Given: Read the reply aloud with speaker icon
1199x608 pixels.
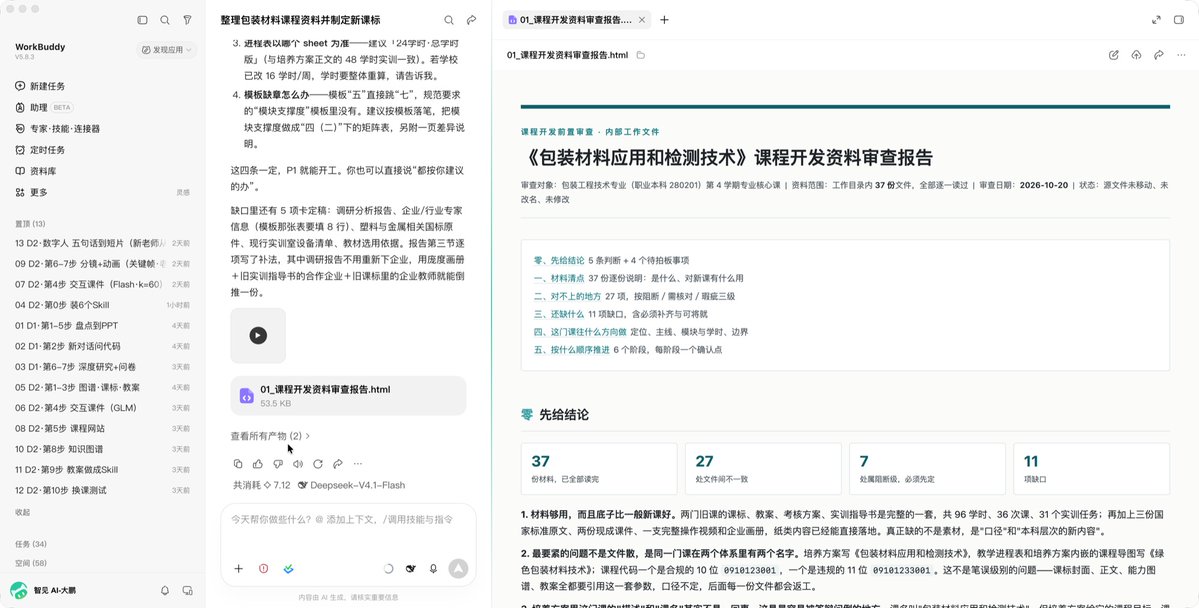Looking at the screenshot, I should coord(297,463).
